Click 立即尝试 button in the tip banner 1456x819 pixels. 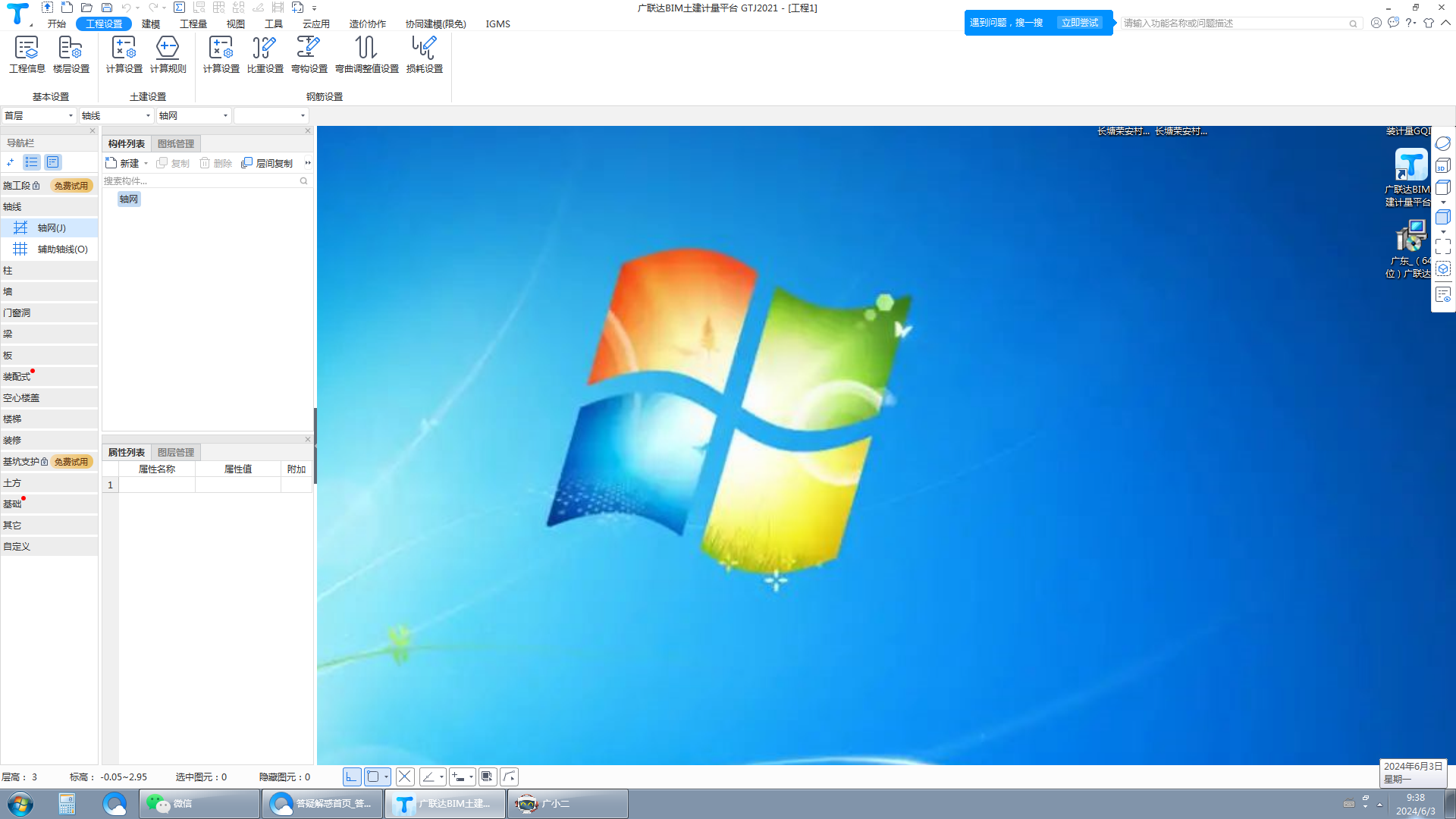[1079, 23]
